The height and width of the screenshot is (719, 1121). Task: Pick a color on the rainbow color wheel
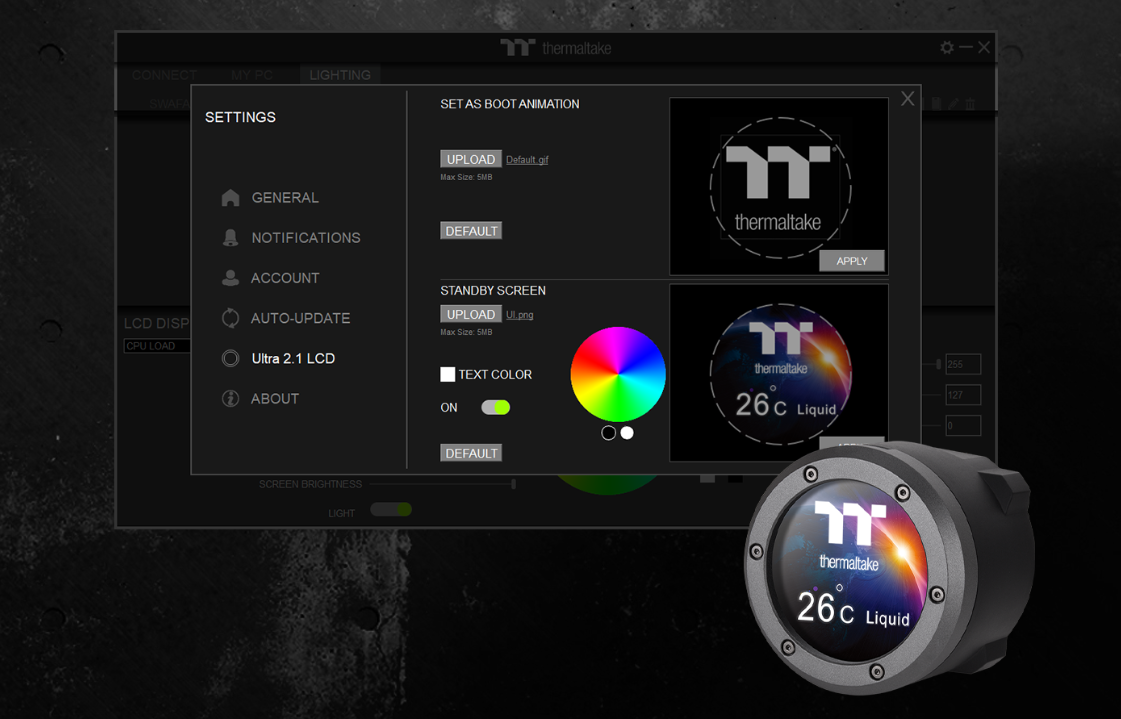pyautogui.click(x=618, y=375)
